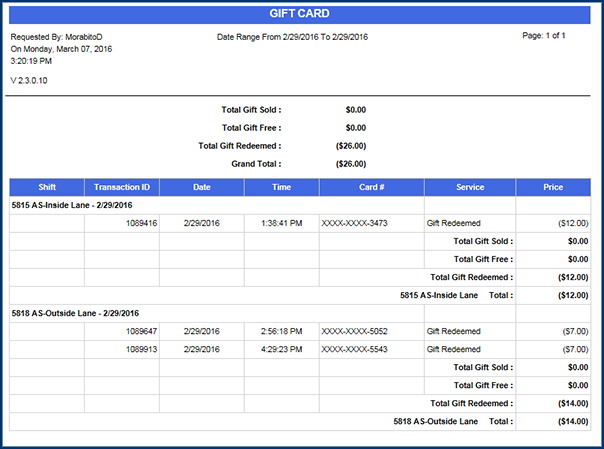Click the Transaction ID column header
The image size is (604, 449).
122,187
